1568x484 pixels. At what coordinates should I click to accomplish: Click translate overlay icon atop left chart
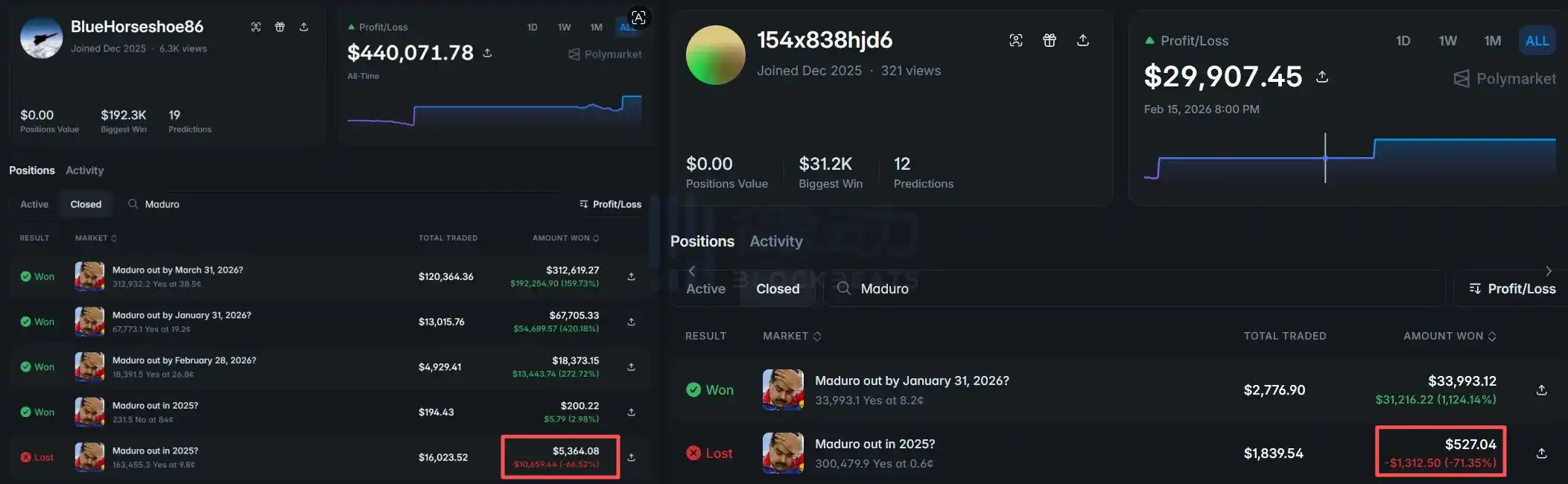click(x=638, y=17)
